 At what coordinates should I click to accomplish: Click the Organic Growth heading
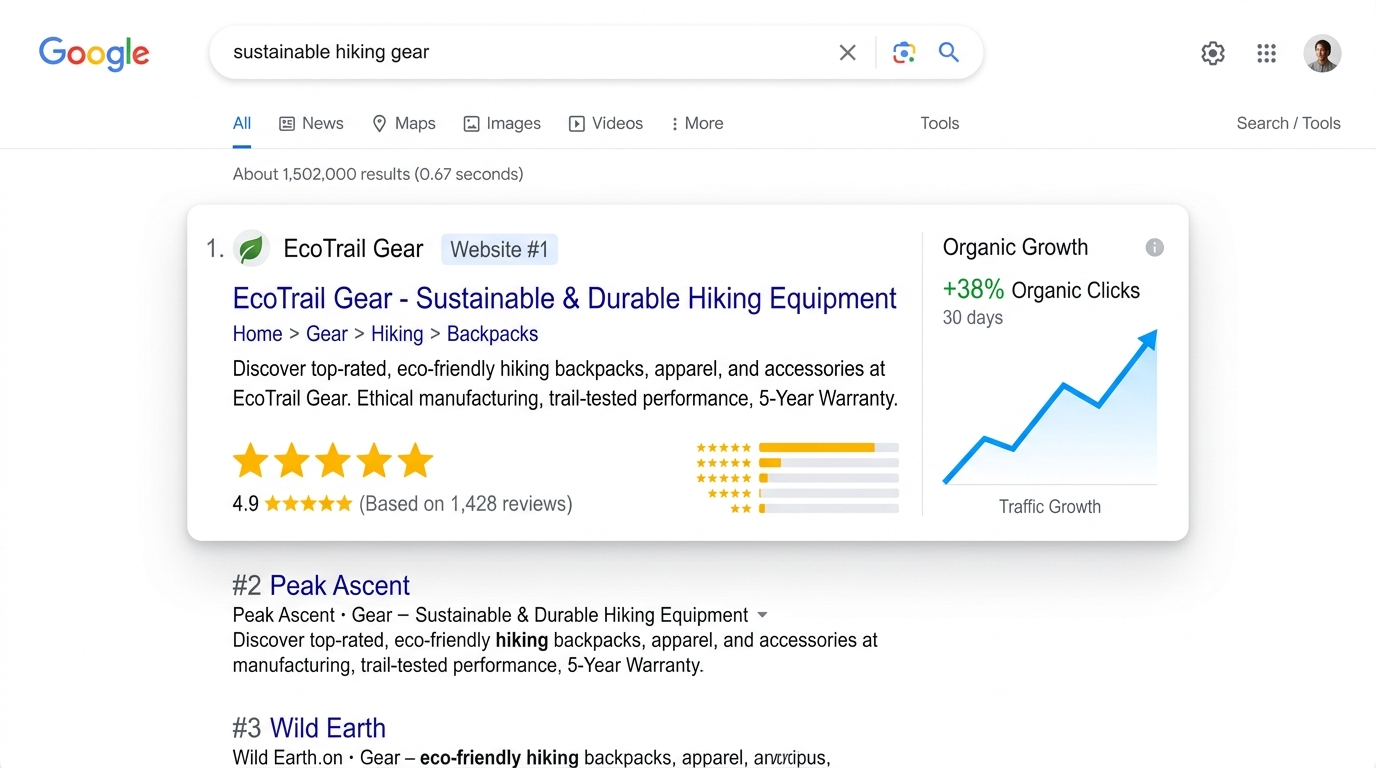(x=1015, y=247)
